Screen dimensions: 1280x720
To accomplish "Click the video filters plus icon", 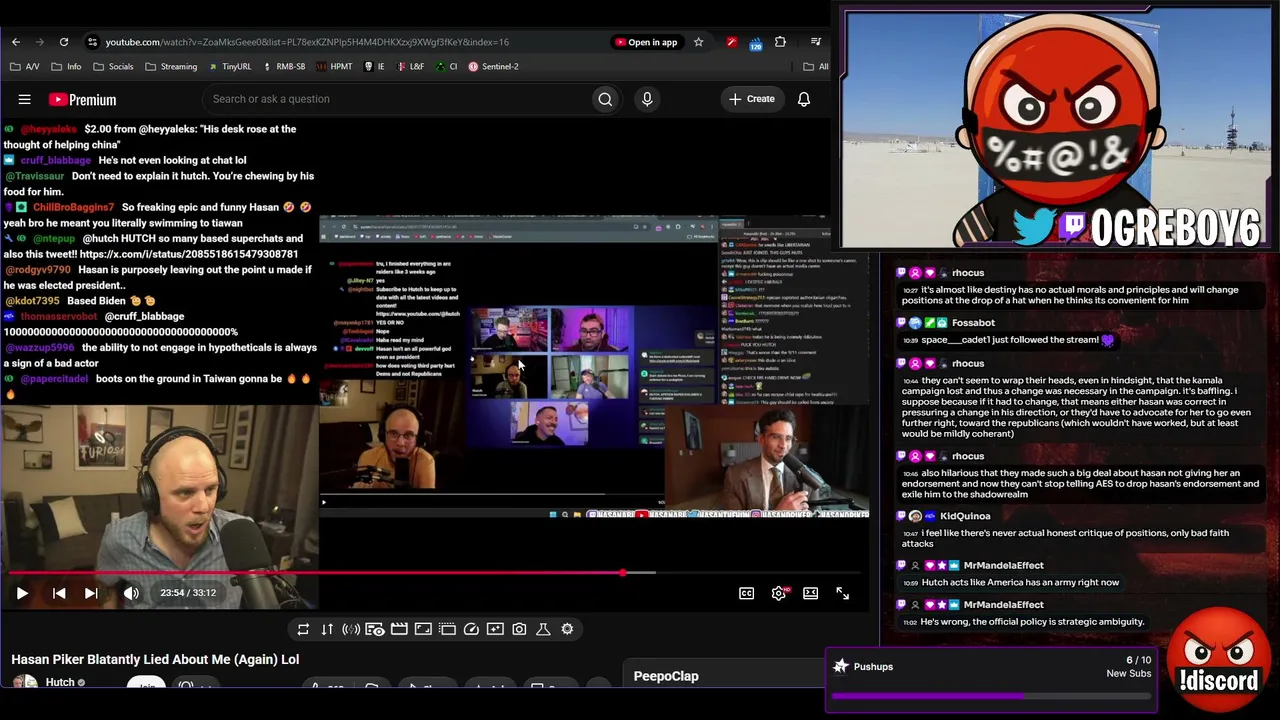I will pyautogui.click(x=495, y=629).
